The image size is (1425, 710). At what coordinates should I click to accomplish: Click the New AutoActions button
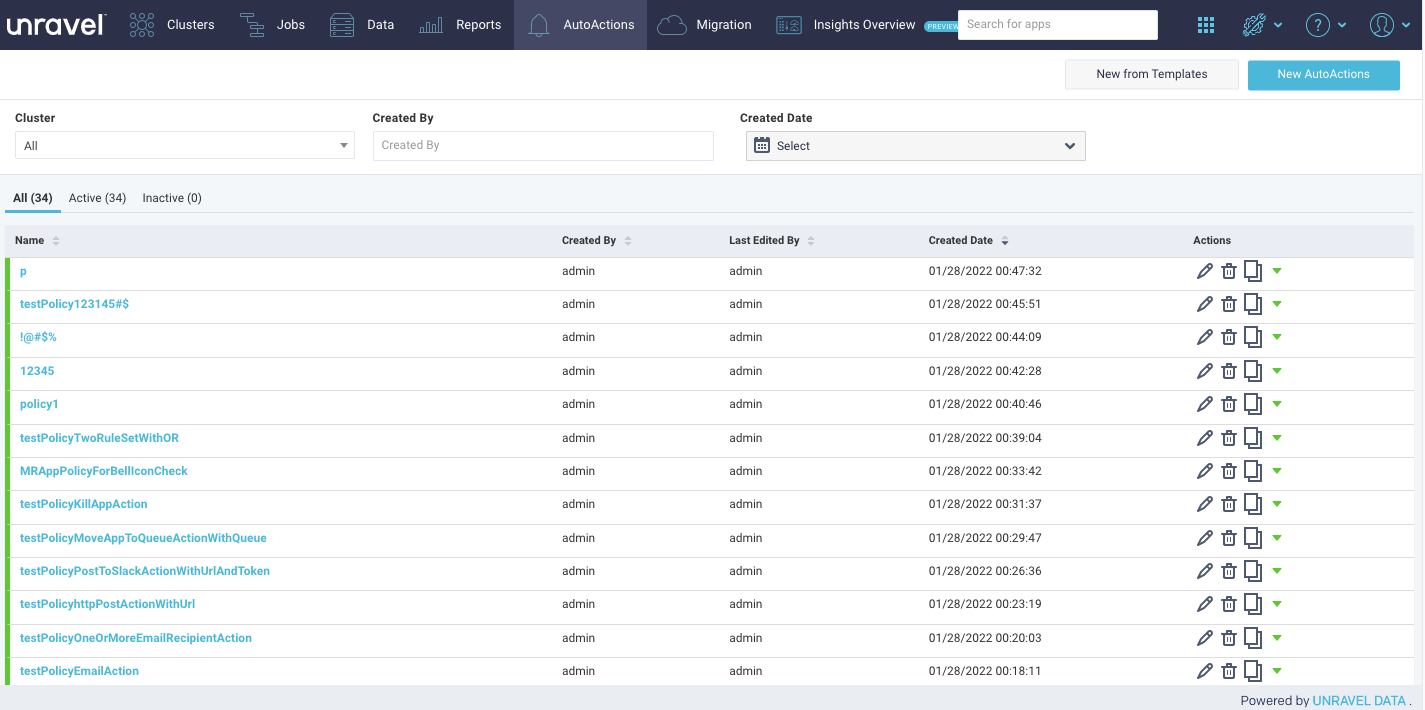click(x=1324, y=74)
